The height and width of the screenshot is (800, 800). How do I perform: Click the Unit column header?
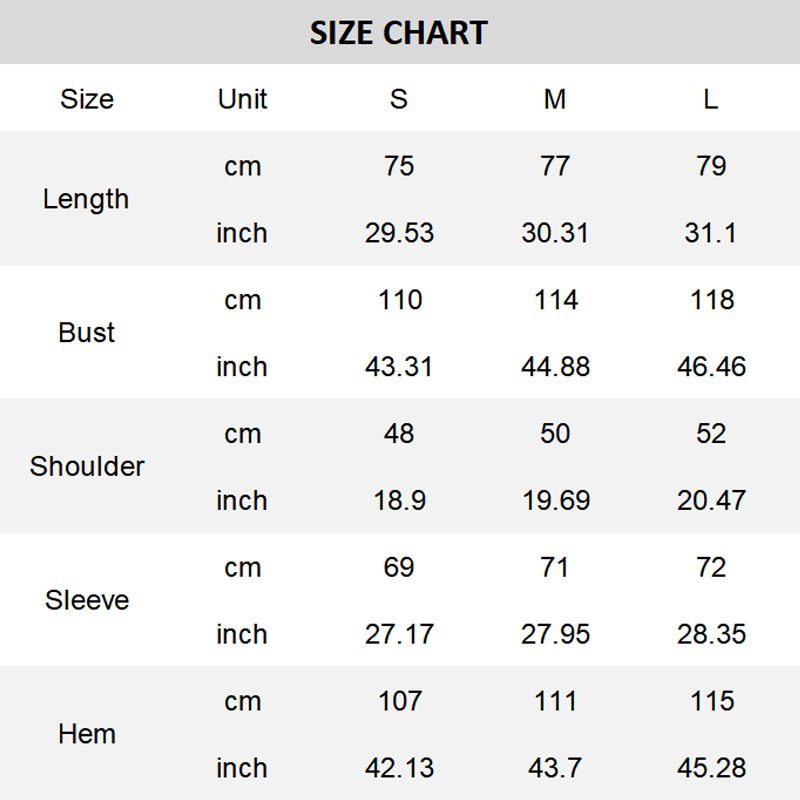242,99
